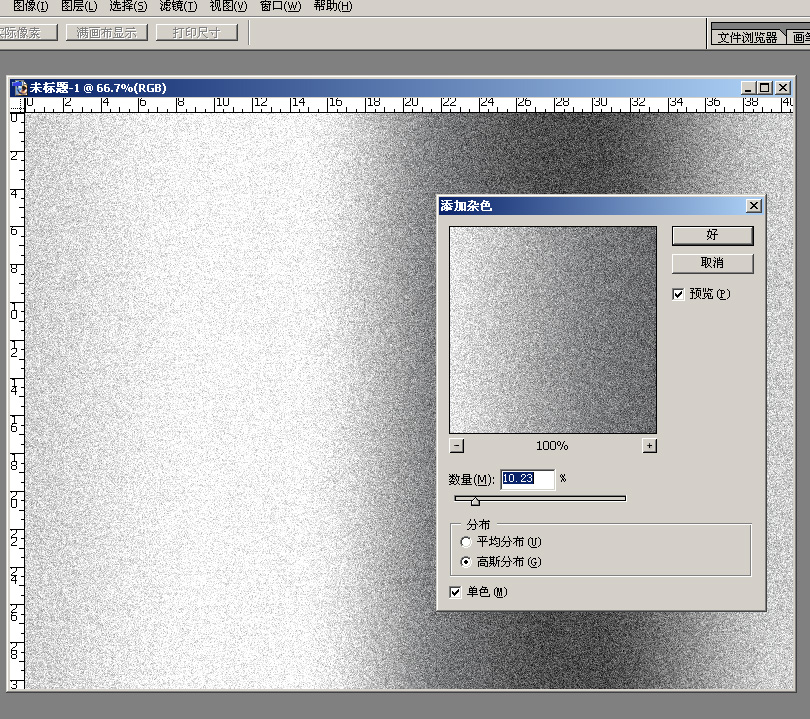Click the noise preview thumbnail in dialog
Screen dimensions: 810x719
[553, 330]
